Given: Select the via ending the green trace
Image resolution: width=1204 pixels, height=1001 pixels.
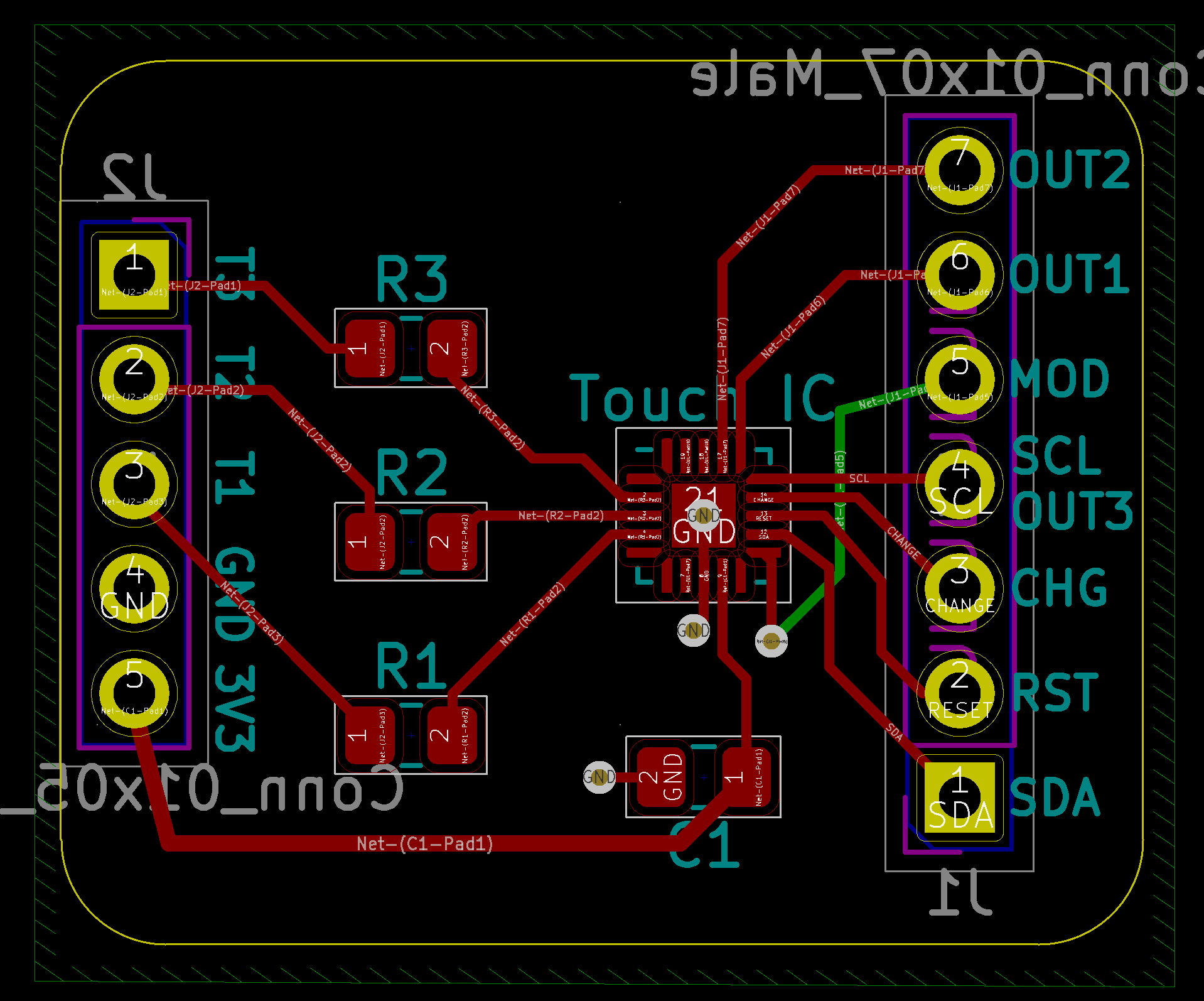Looking at the screenshot, I should (x=771, y=641).
